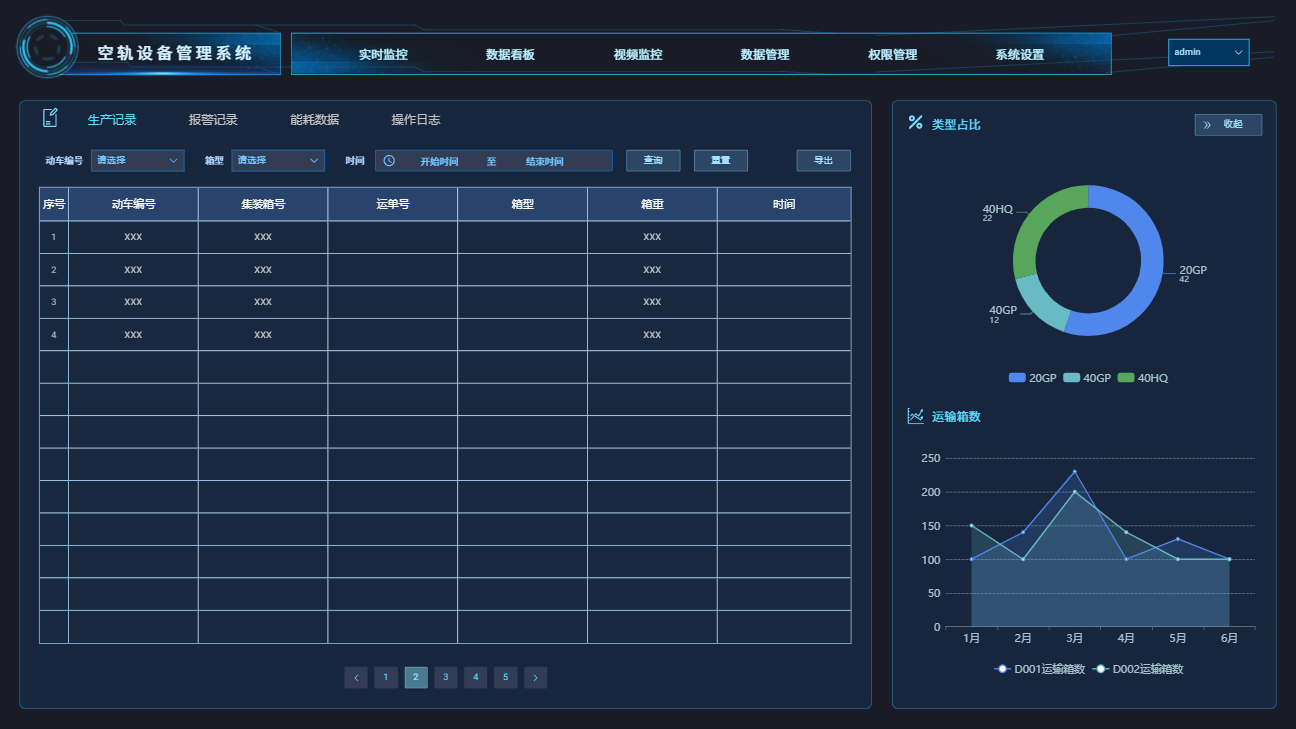This screenshot has width=1296, height=729.
Task: Open 视频监控 in top navigation
Action: pos(638,55)
